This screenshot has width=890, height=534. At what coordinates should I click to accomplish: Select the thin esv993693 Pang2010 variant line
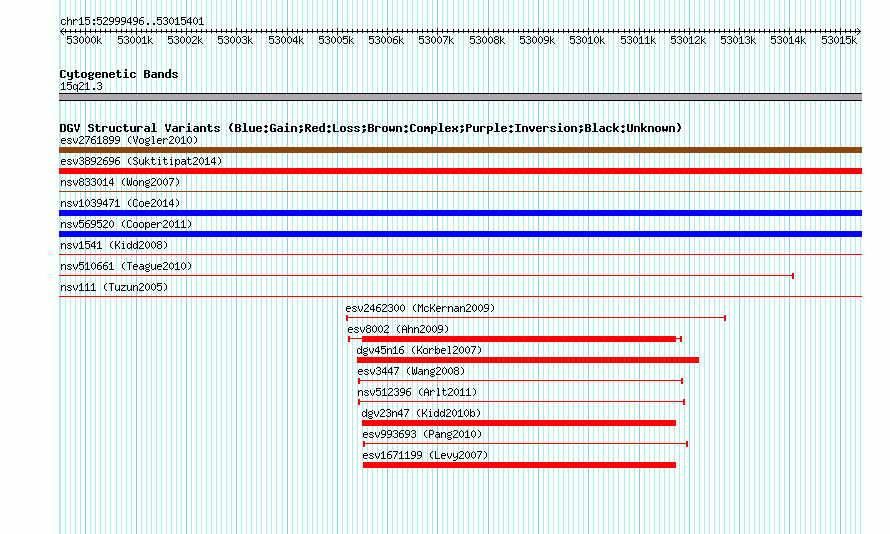[526, 444]
